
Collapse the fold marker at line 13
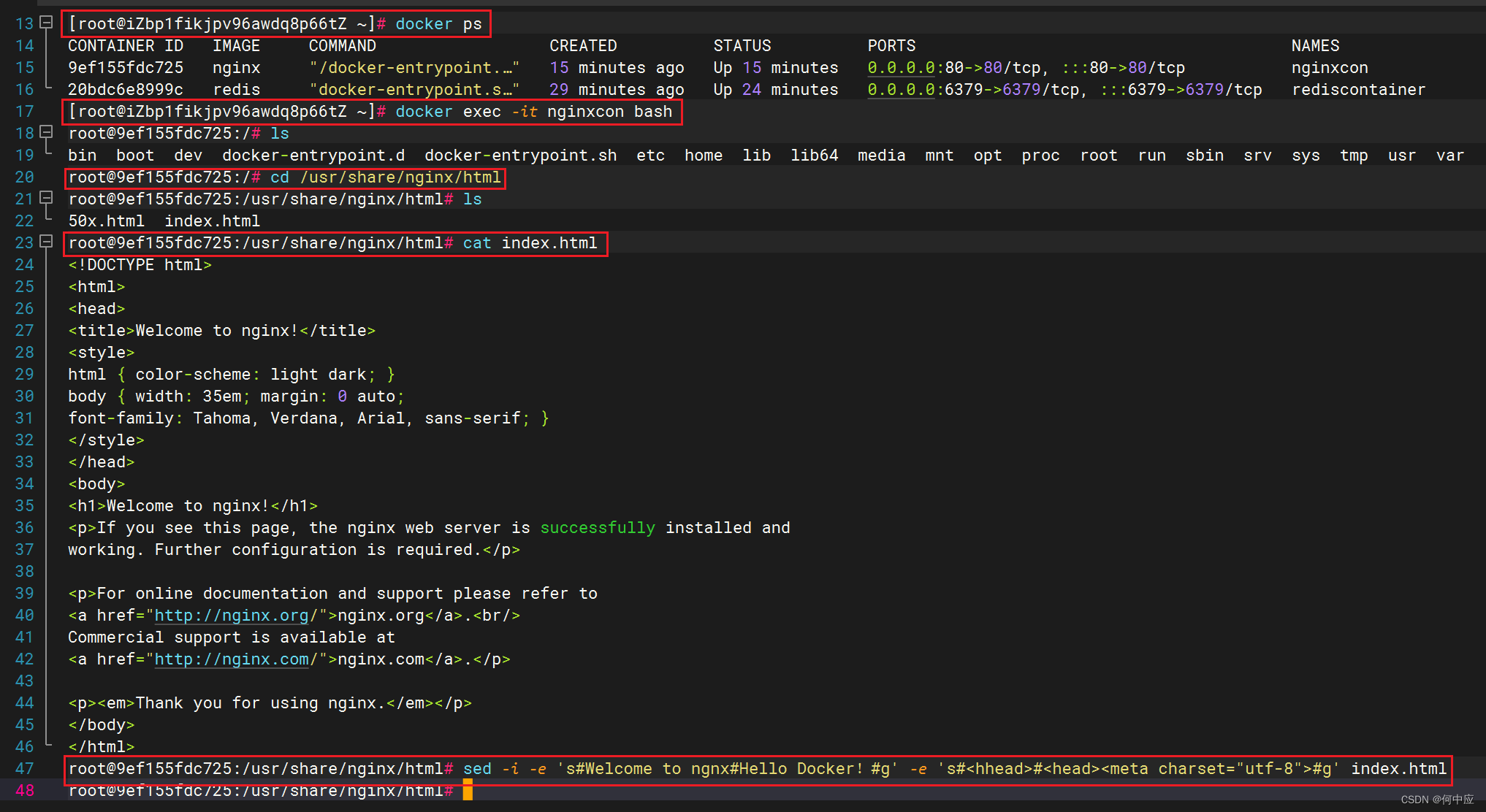click(46, 23)
